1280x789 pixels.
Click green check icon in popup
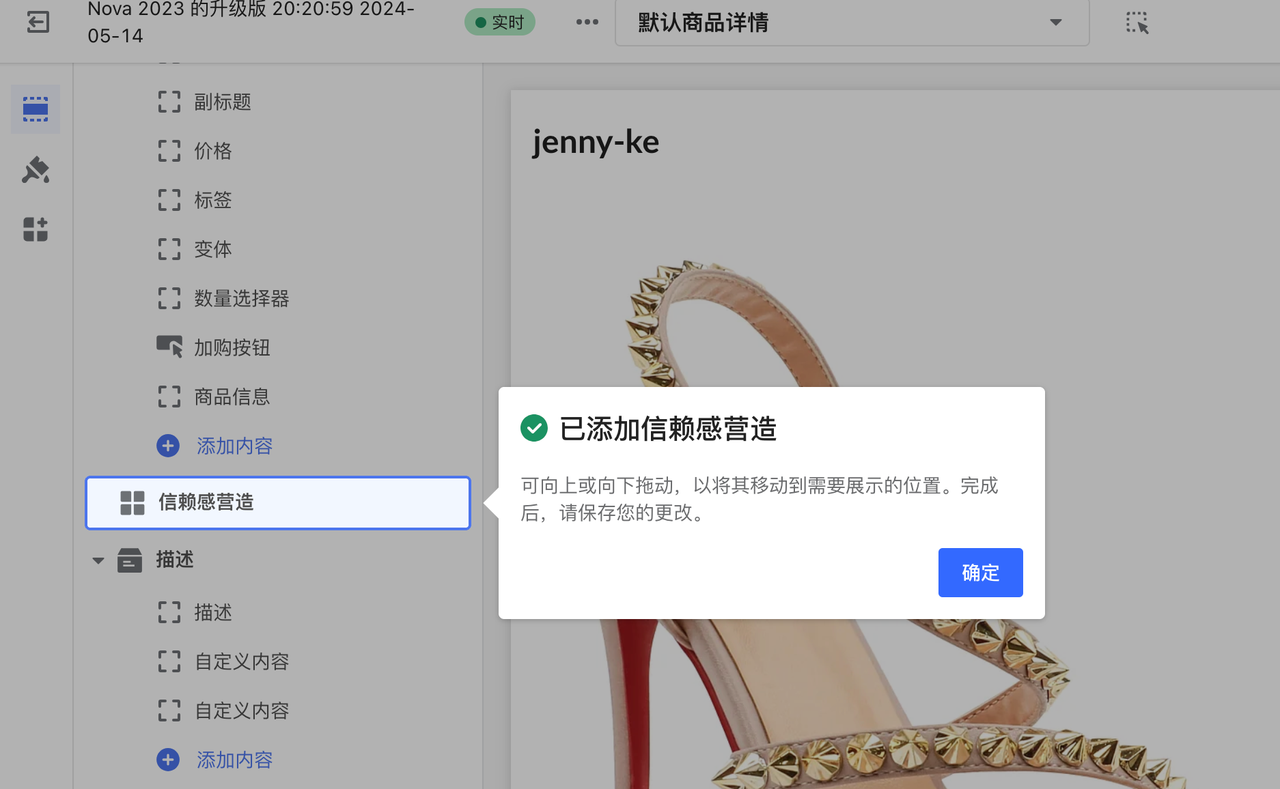pos(534,429)
